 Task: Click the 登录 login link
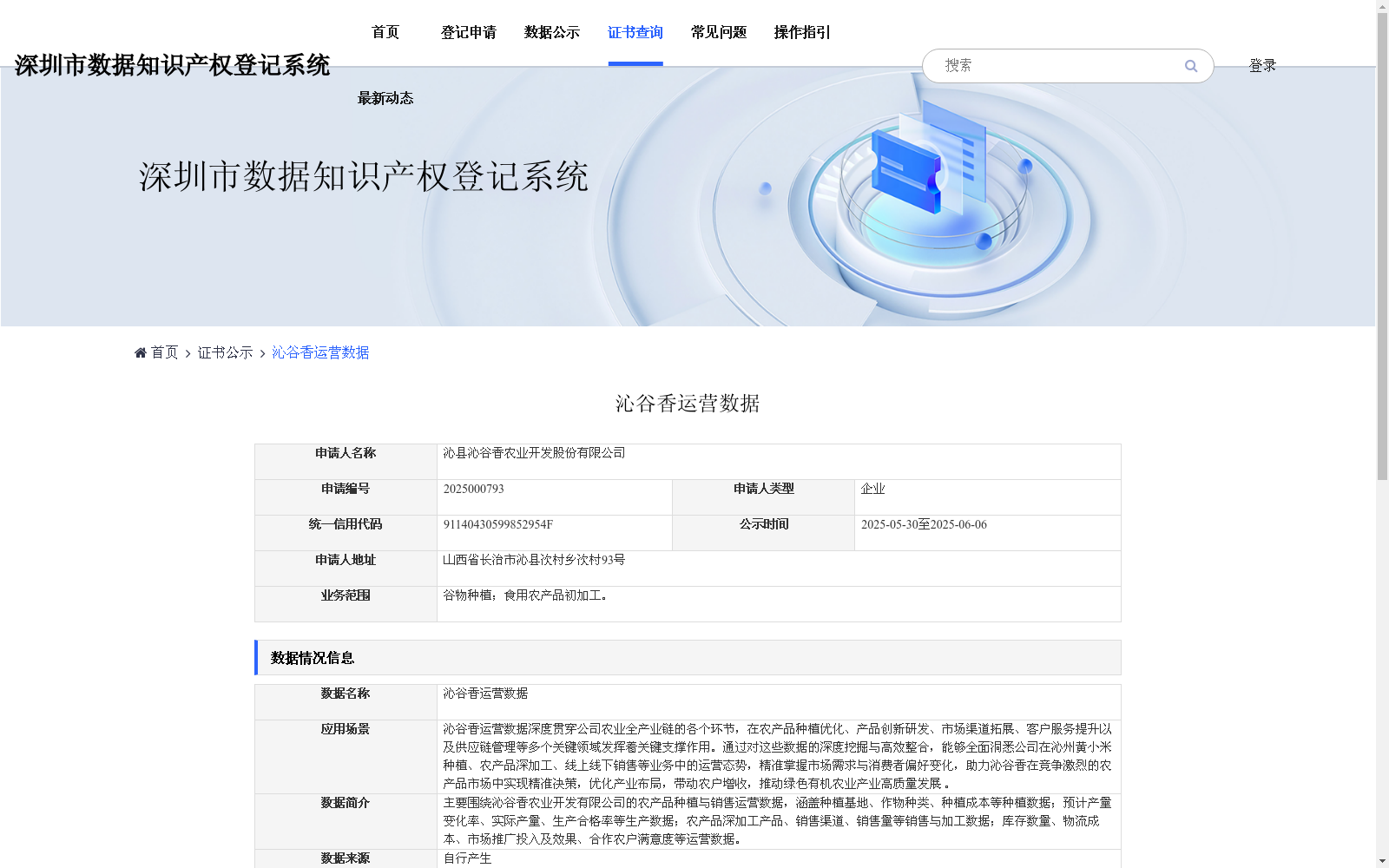point(1262,65)
